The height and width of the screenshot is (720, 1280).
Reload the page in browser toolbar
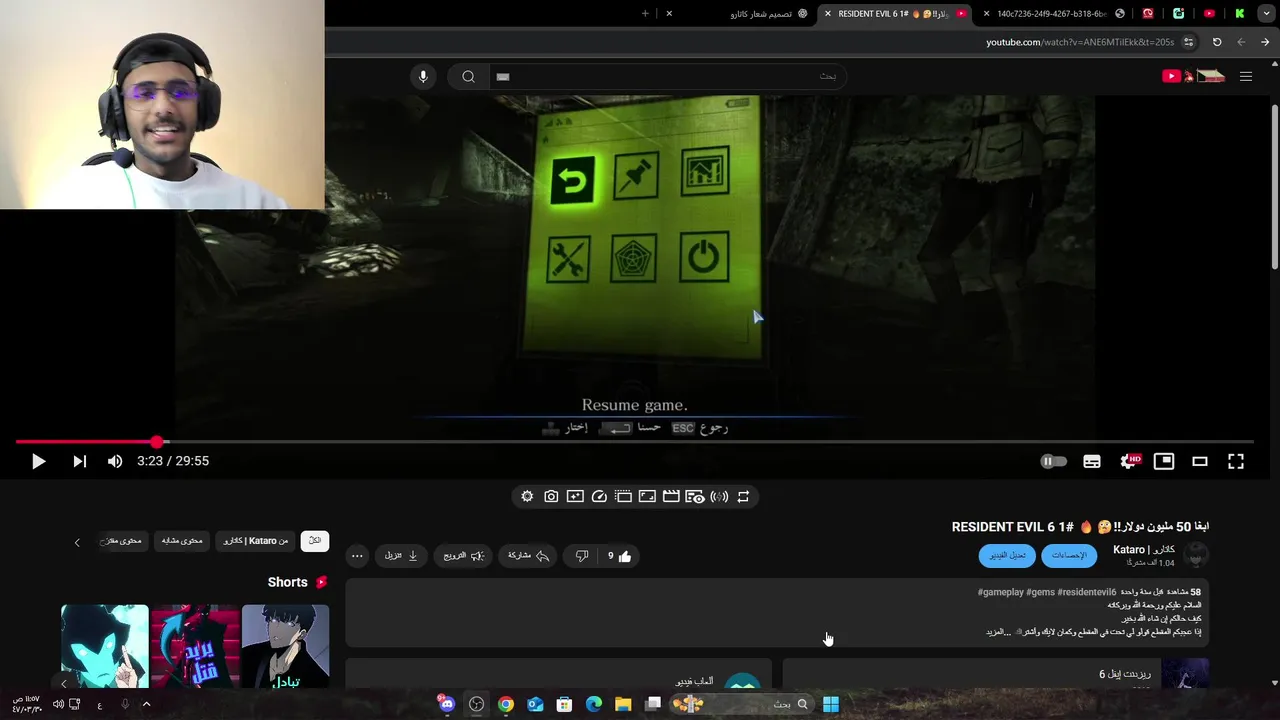(x=1217, y=42)
